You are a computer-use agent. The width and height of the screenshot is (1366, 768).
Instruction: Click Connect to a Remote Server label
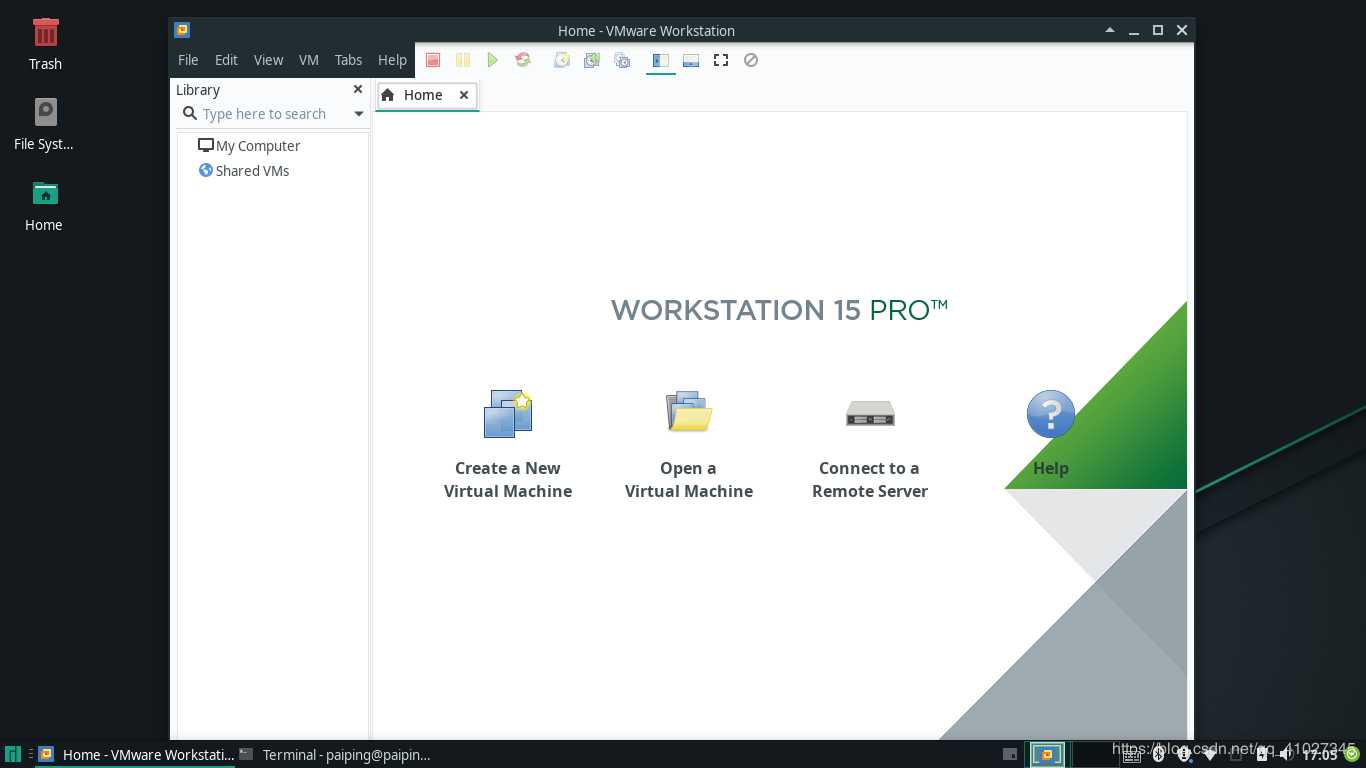pyautogui.click(x=870, y=480)
